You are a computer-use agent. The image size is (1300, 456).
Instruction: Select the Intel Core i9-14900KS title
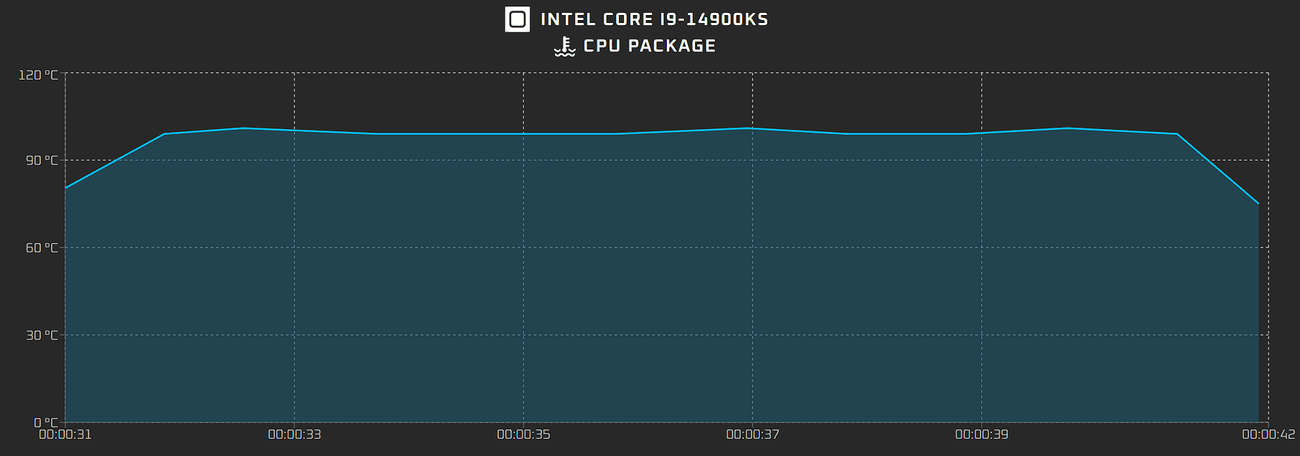click(x=654, y=19)
